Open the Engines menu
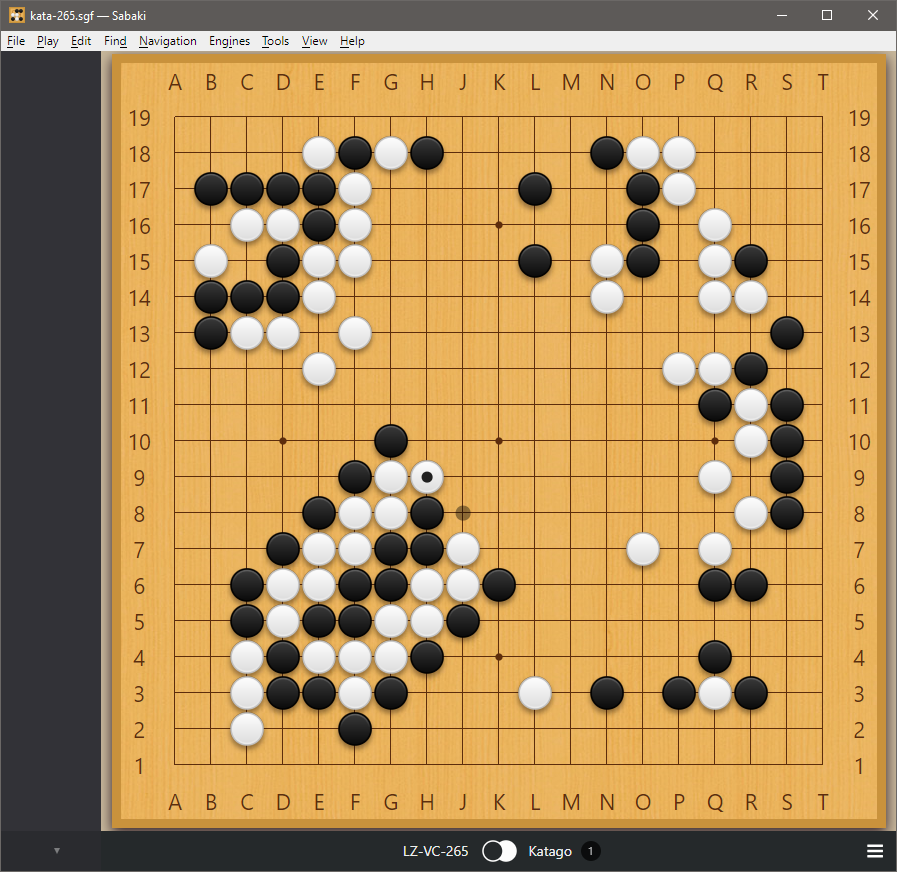This screenshot has width=902, height=876. (229, 41)
